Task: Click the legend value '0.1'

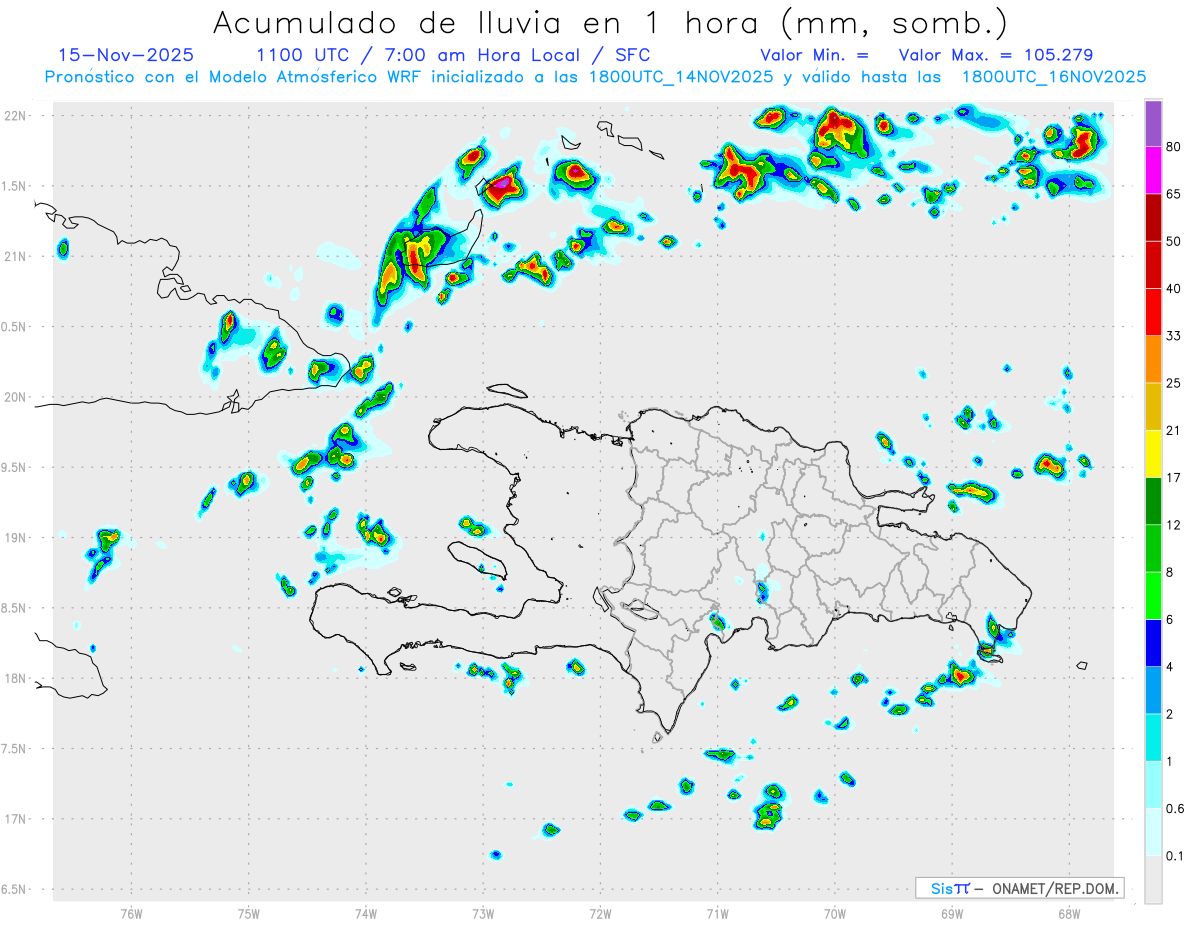Action: [x=1176, y=856]
